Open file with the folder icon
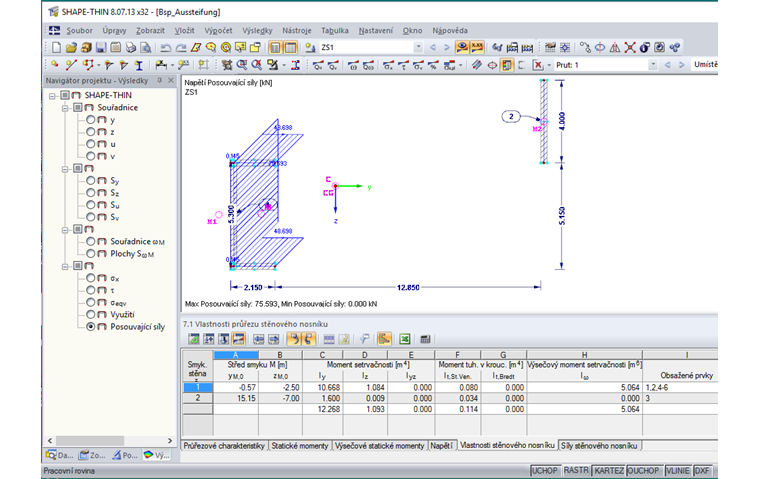This screenshot has width=760, height=479. pos(71,48)
